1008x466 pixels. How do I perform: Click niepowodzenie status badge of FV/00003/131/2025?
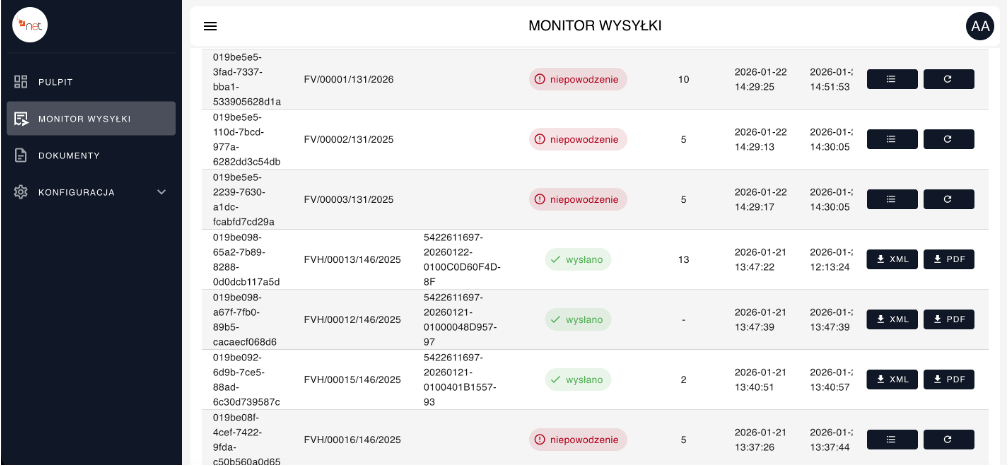(x=578, y=199)
